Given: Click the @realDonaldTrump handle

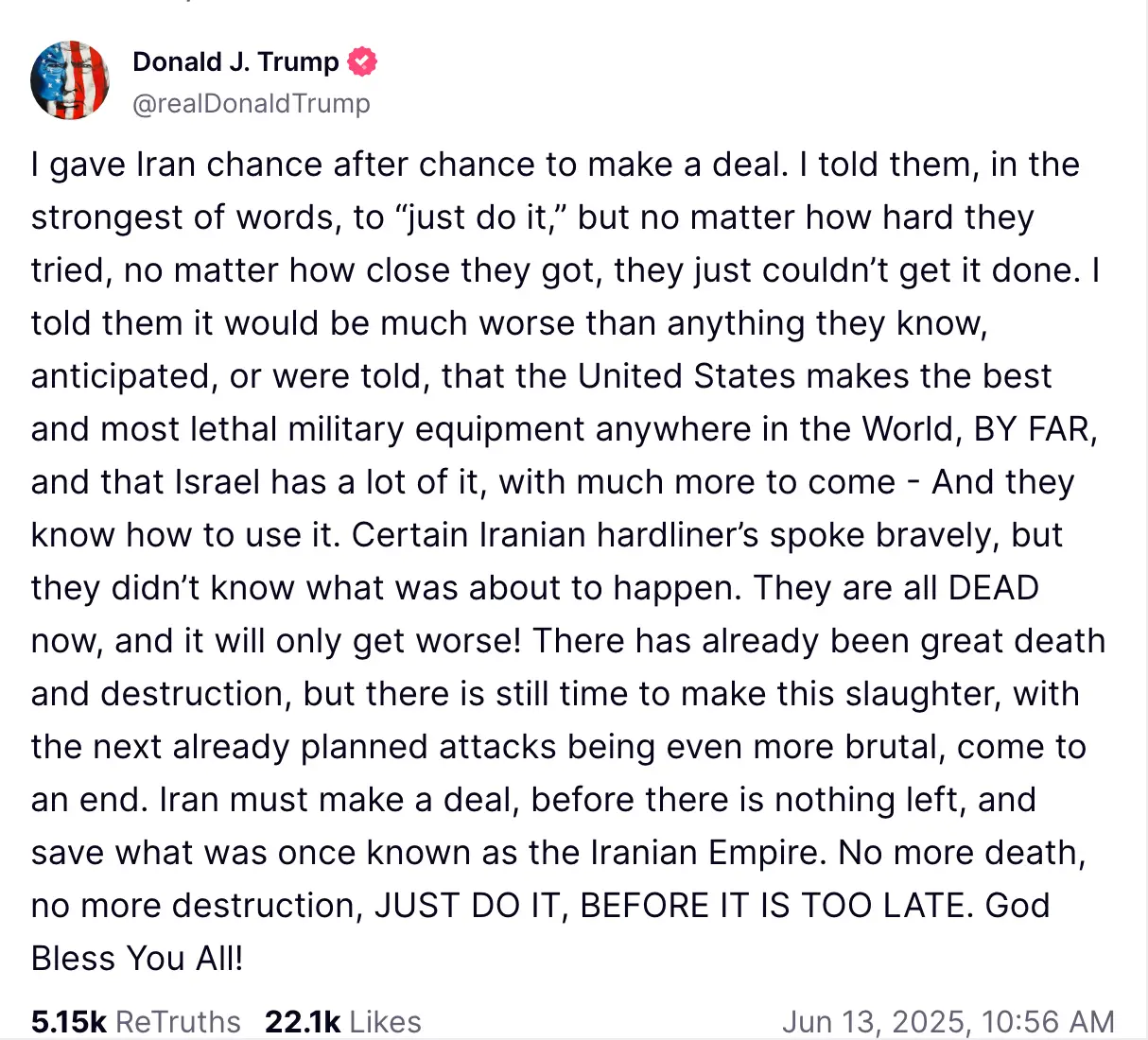Looking at the screenshot, I should click(x=250, y=104).
